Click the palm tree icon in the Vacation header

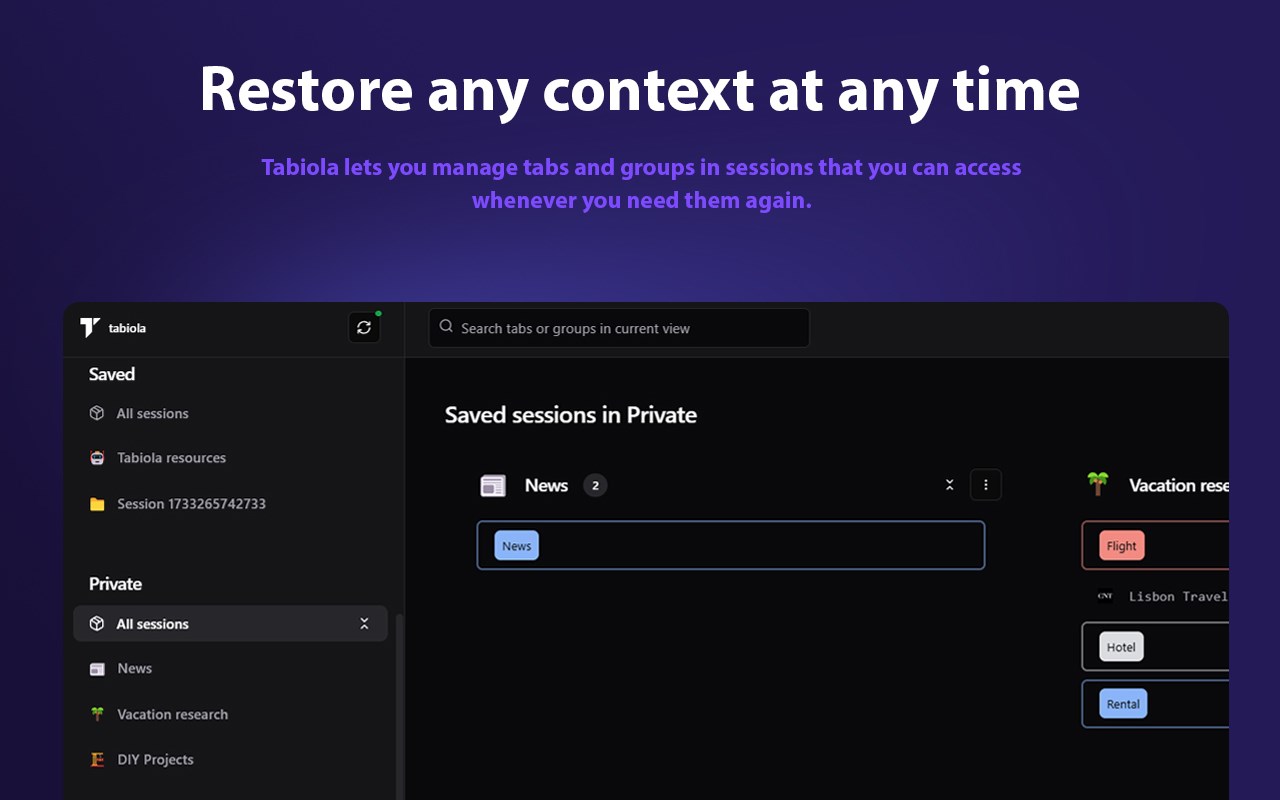[1098, 484]
